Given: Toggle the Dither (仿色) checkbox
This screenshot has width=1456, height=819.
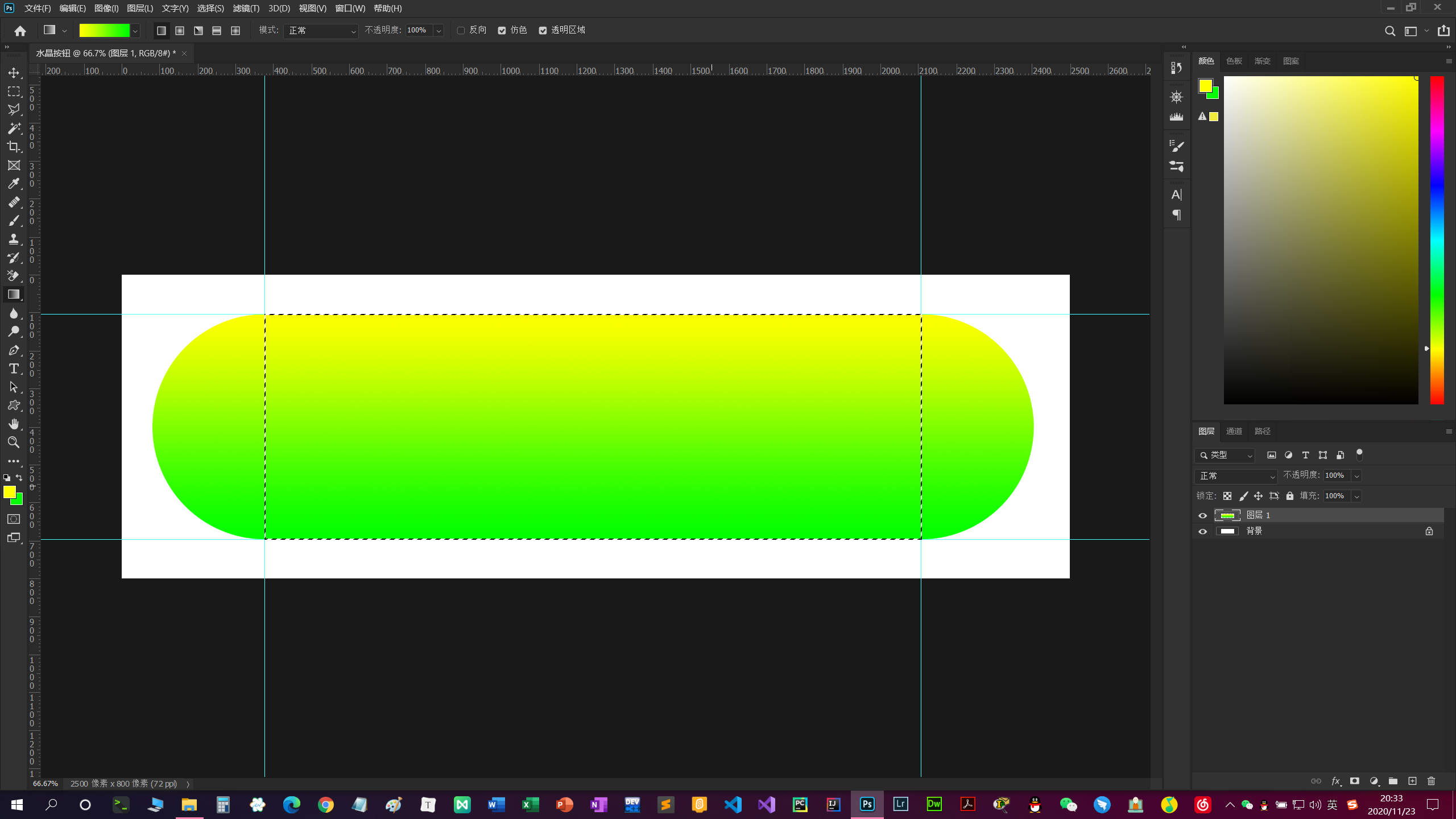Looking at the screenshot, I should (x=502, y=31).
